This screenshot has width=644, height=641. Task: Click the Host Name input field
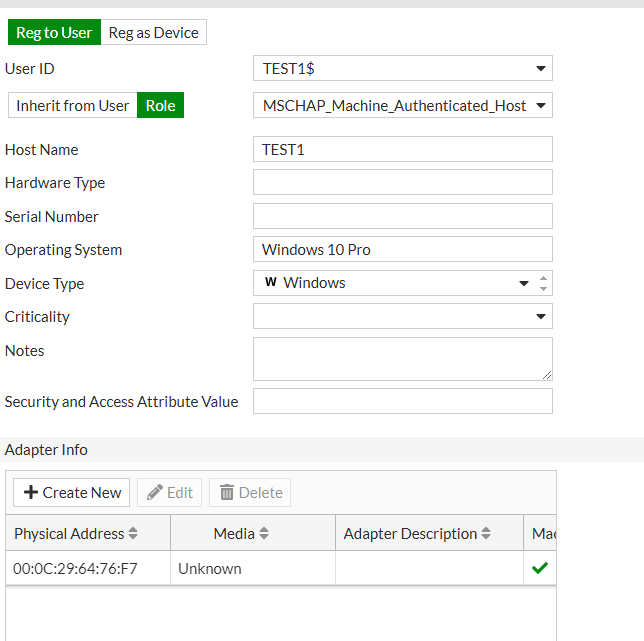click(402, 149)
